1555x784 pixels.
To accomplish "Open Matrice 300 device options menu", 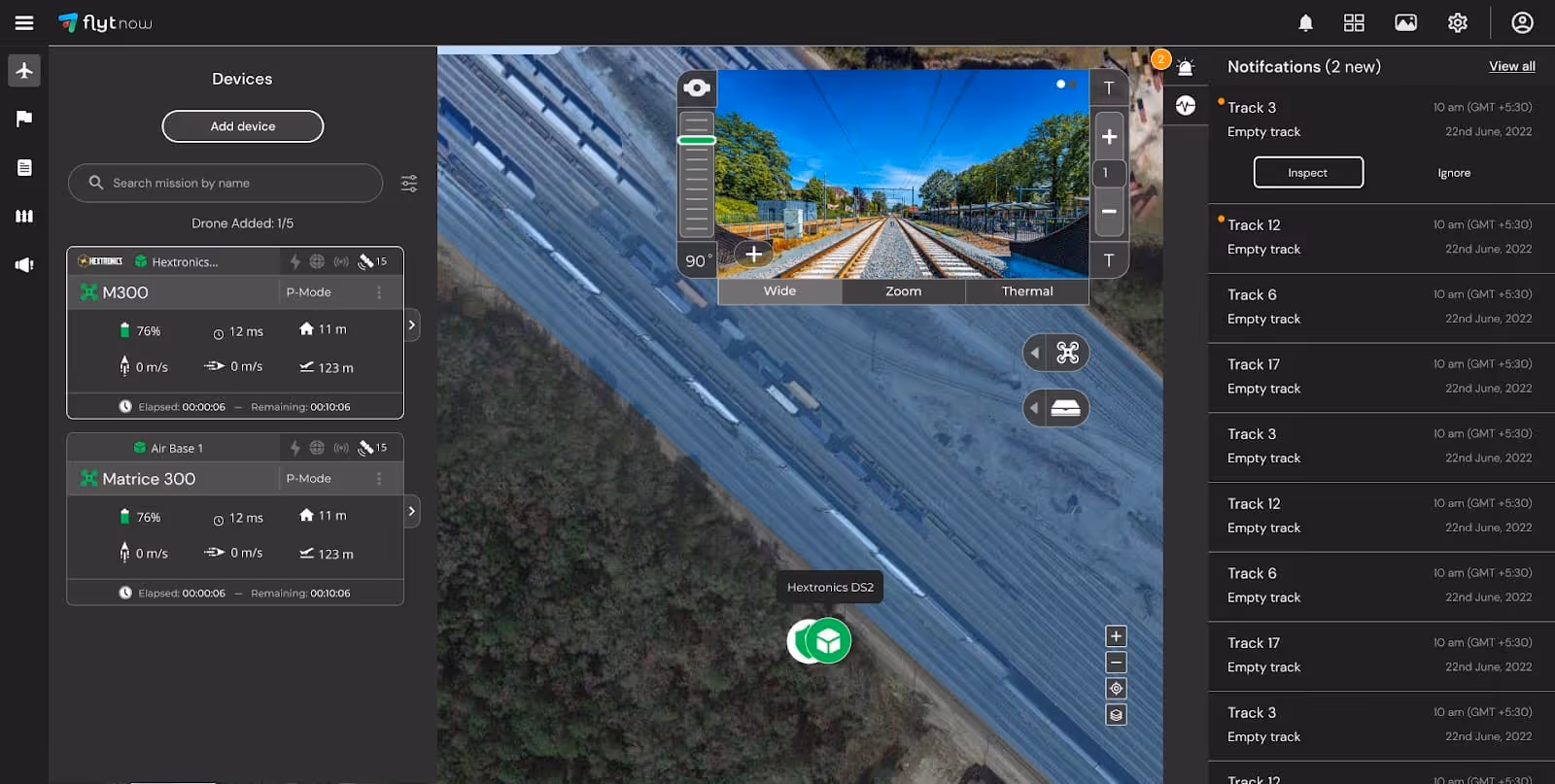I will pos(379,479).
